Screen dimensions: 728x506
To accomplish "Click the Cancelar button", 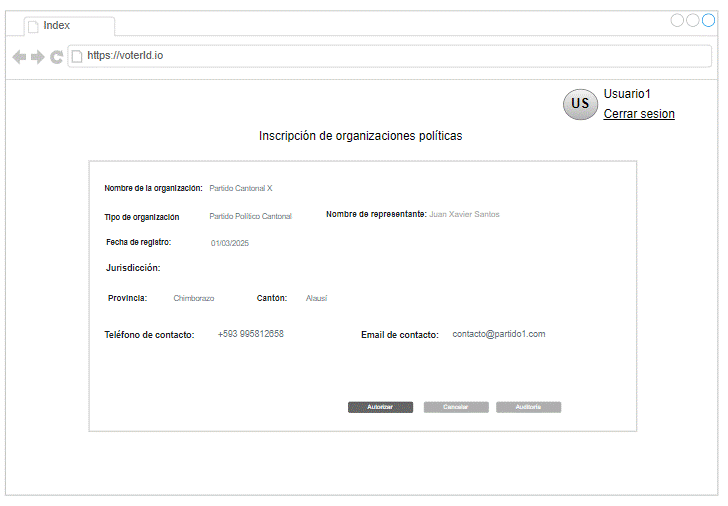I will point(456,407).
